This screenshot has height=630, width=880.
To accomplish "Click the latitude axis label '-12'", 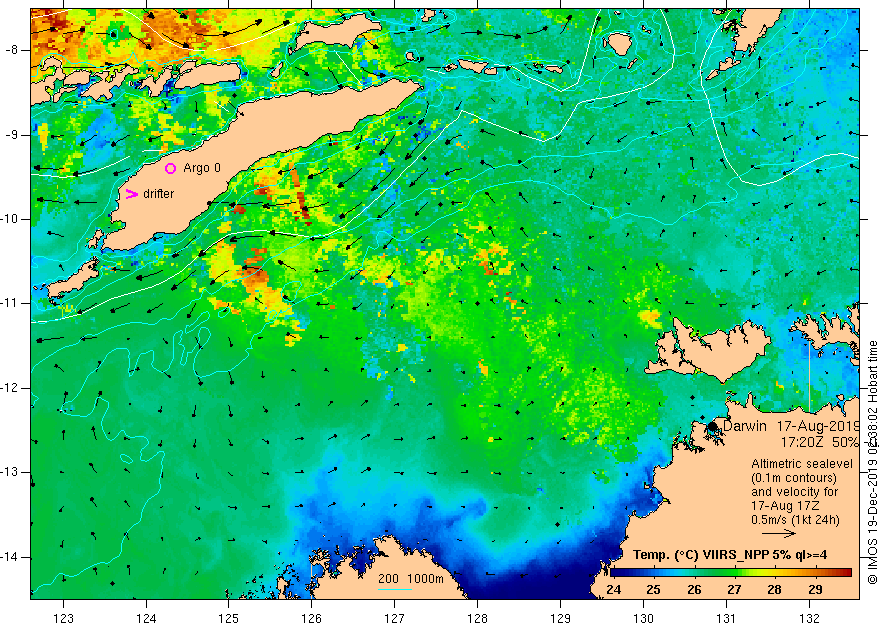I will tap(10, 388).
